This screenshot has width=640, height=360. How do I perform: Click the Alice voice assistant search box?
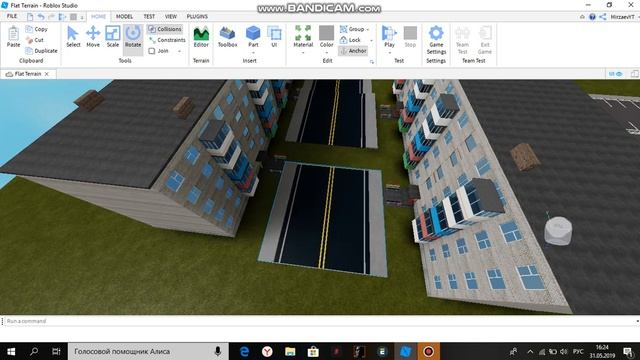point(148,351)
